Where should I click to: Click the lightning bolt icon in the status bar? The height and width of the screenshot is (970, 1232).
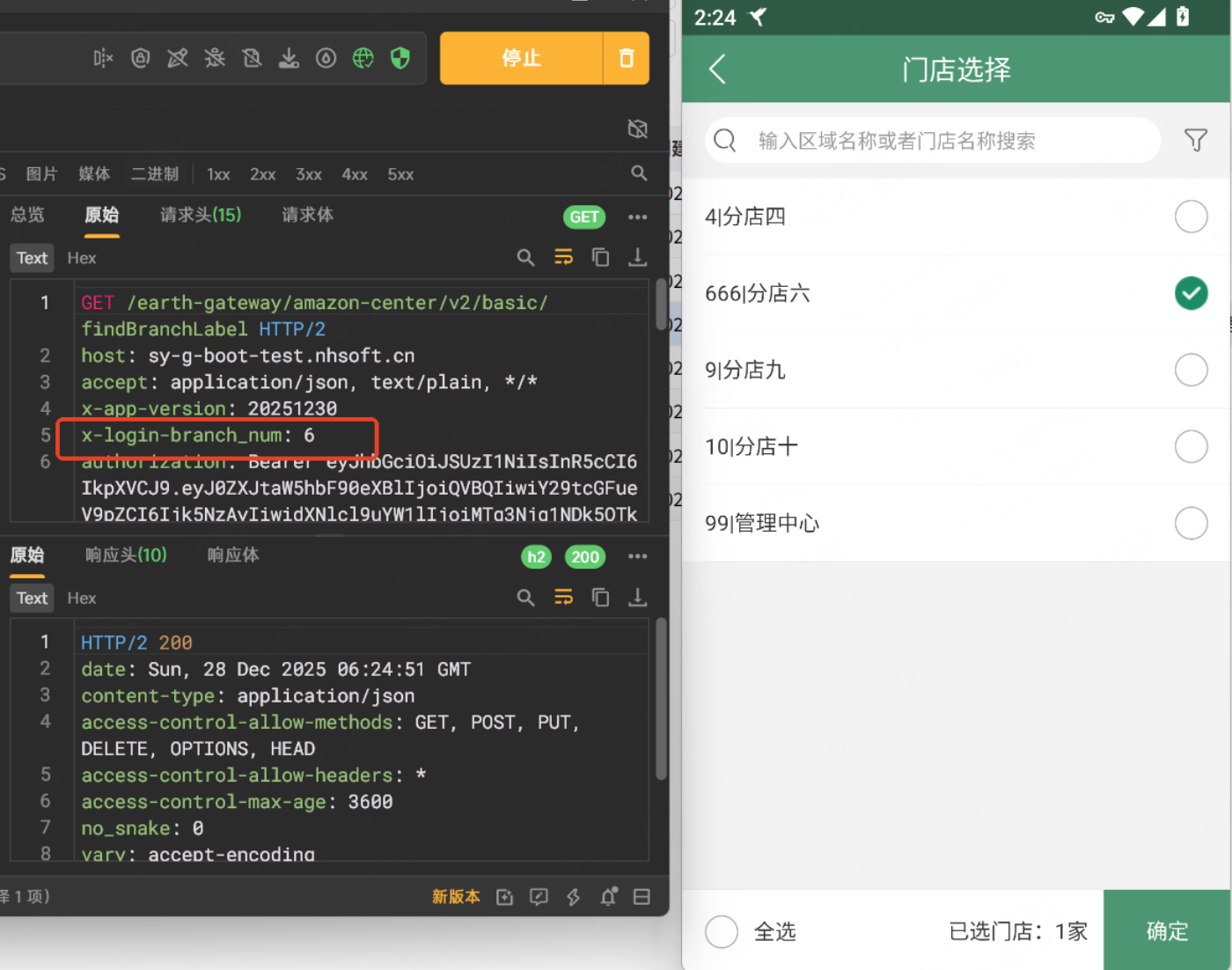[573, 897]
